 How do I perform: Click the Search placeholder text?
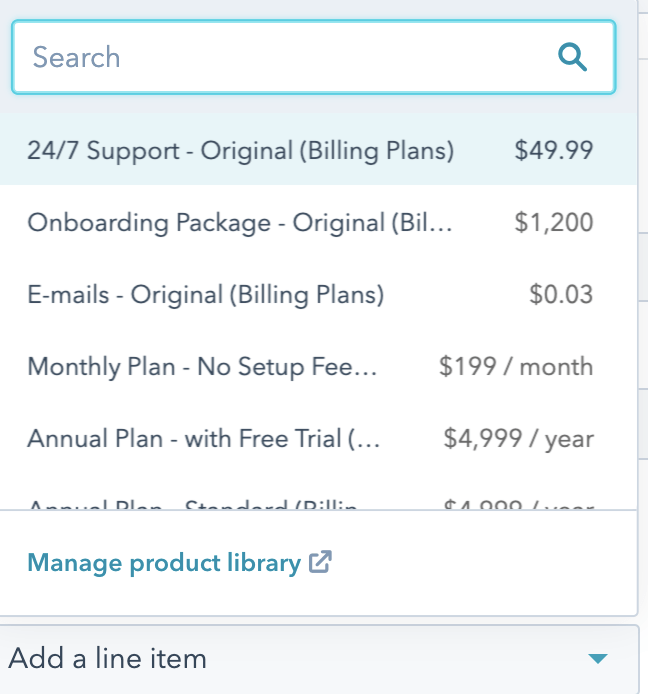pyautogui.click(x=76, y=57)
